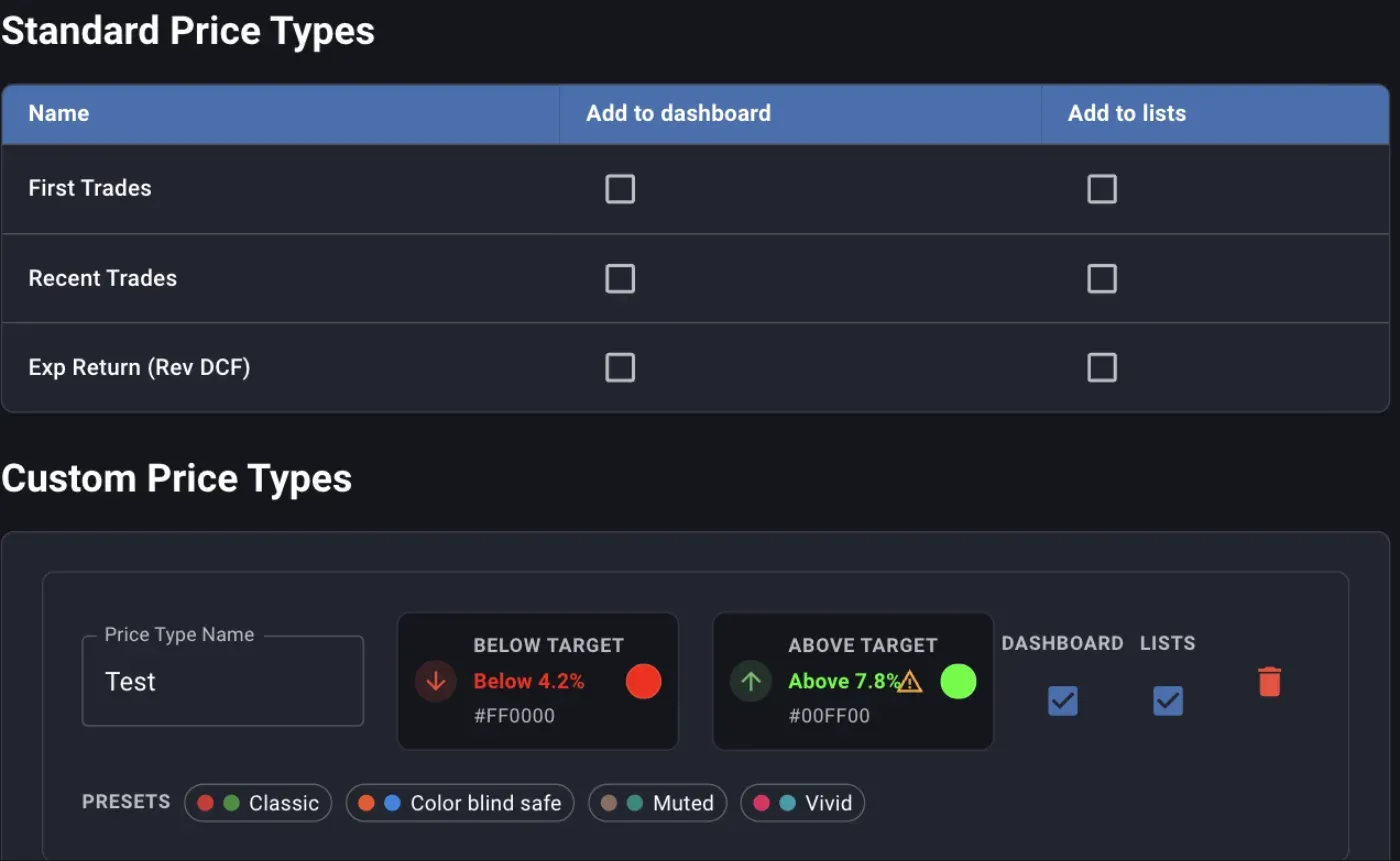1400x861 pixels.
Task: Click the red down-arrow Below Target icon
Action: tap(436, 682)
